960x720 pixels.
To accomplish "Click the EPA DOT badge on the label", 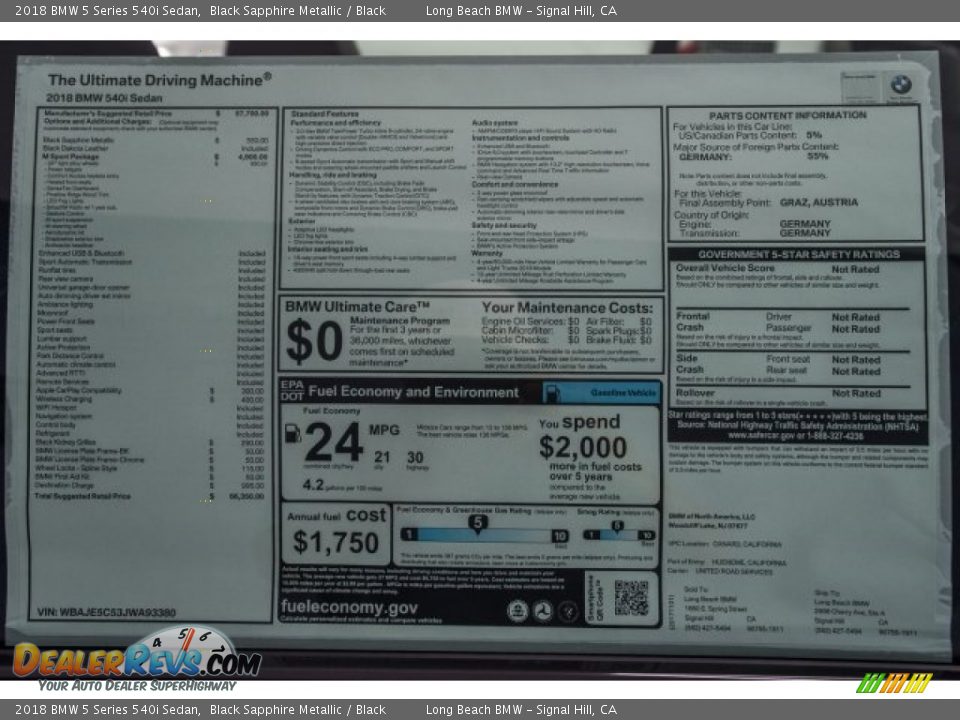I will 291,391.
